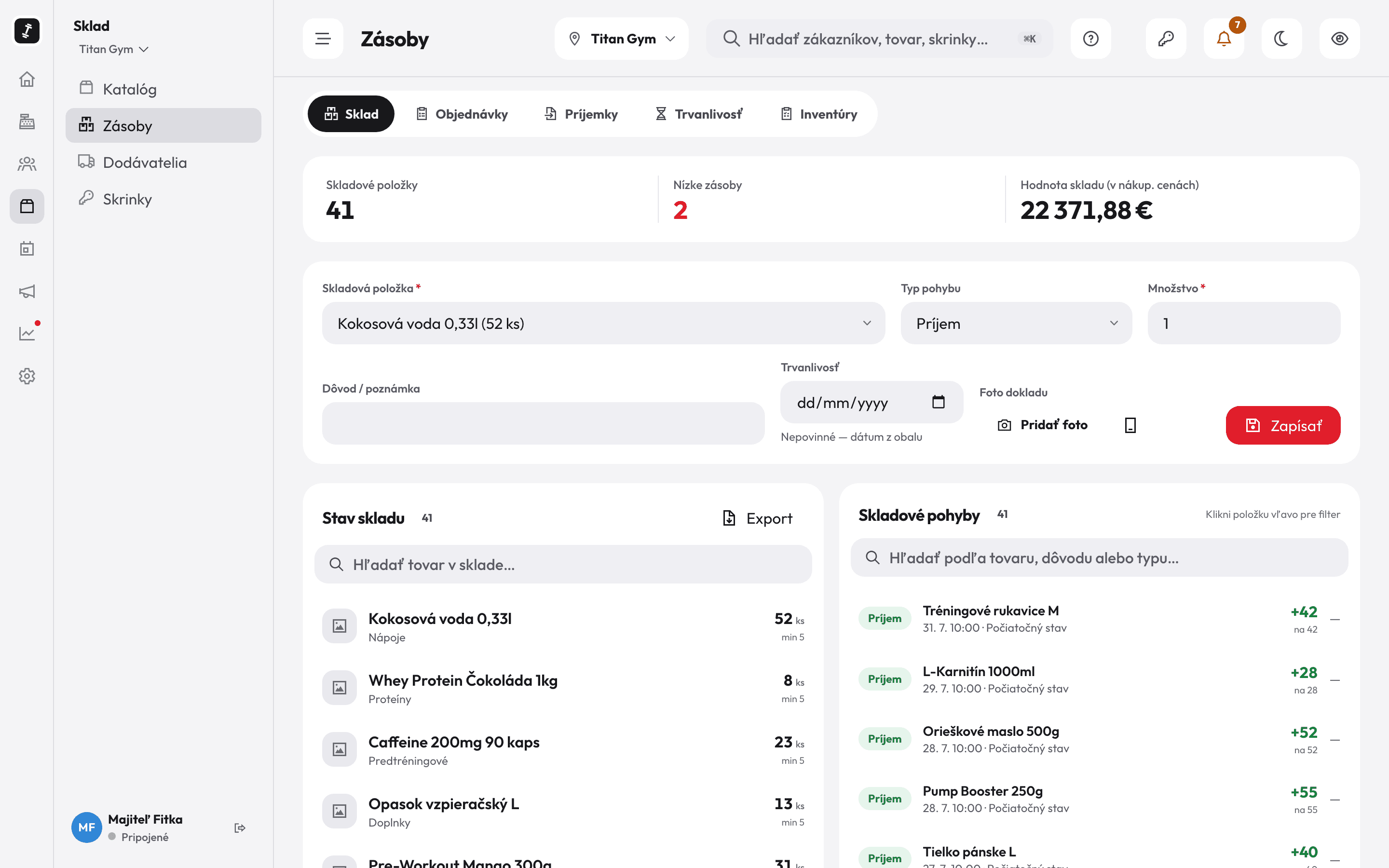
Task: Select Opasok vzpieračský L stock item name
Action: tap(443, 804)
